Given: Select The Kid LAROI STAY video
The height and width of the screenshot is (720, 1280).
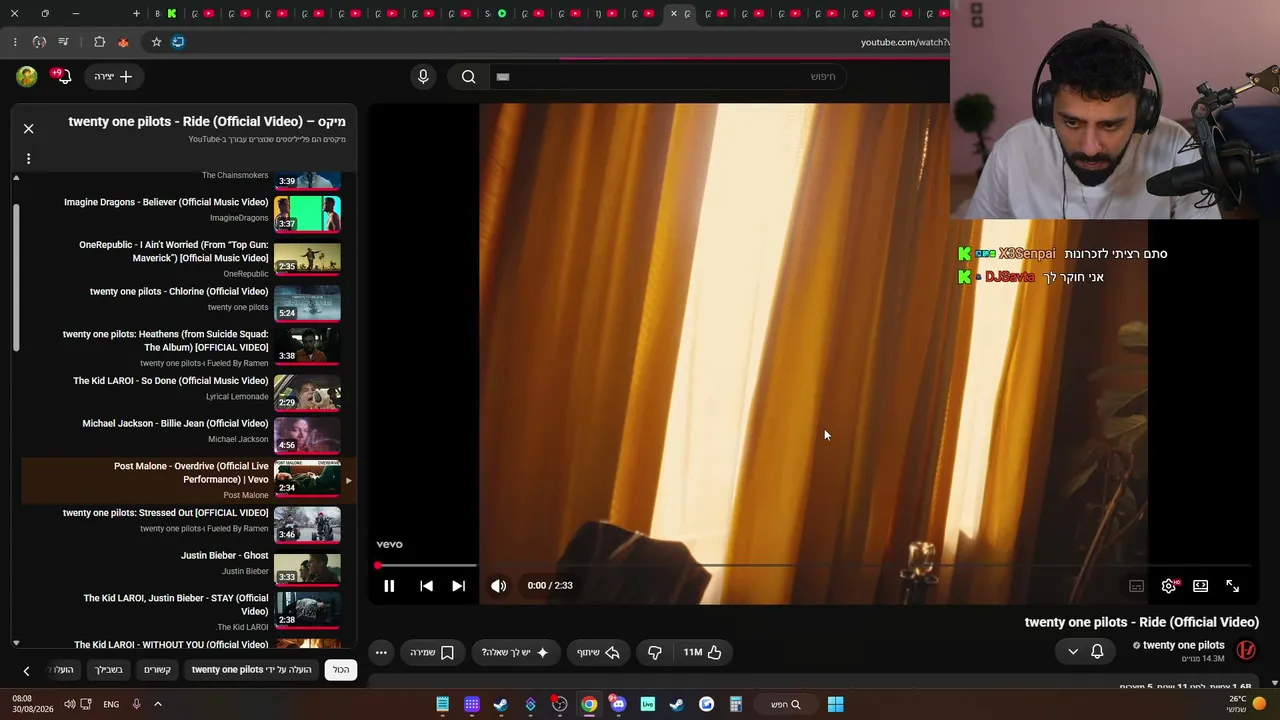Looking at the screenshot, I should click(190, 610).
